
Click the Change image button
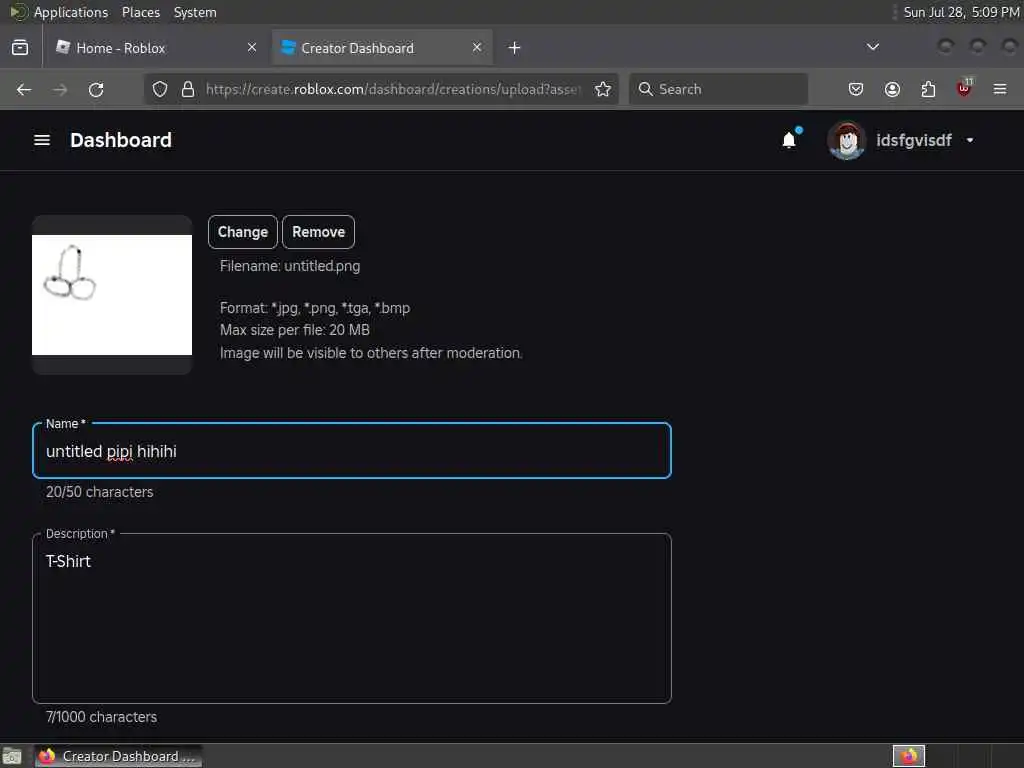[242, 232]
